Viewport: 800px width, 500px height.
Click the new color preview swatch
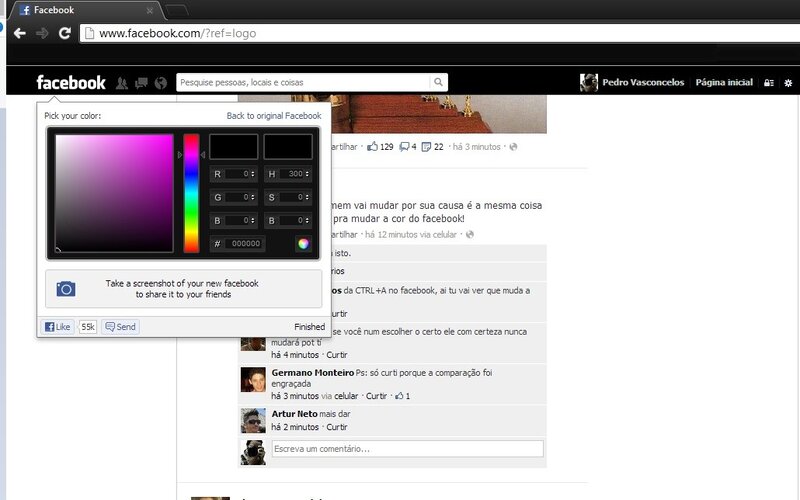click(234, 147)
